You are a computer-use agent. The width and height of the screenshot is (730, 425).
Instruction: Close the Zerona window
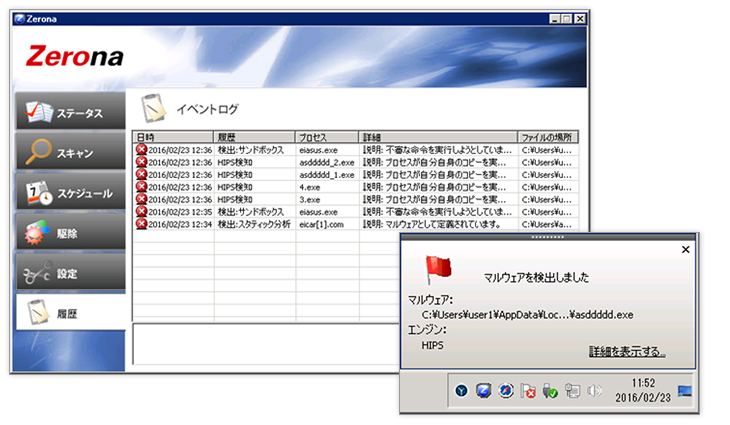tap(579, 19)
